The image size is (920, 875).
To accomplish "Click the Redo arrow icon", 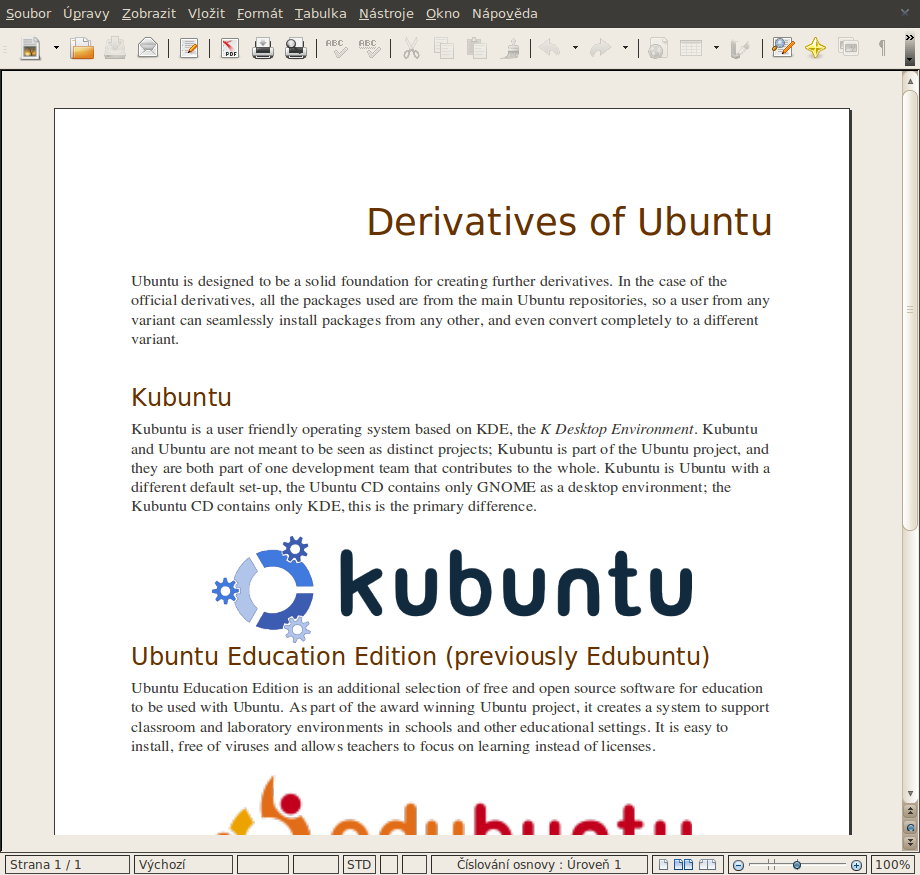I will [600, 48].
